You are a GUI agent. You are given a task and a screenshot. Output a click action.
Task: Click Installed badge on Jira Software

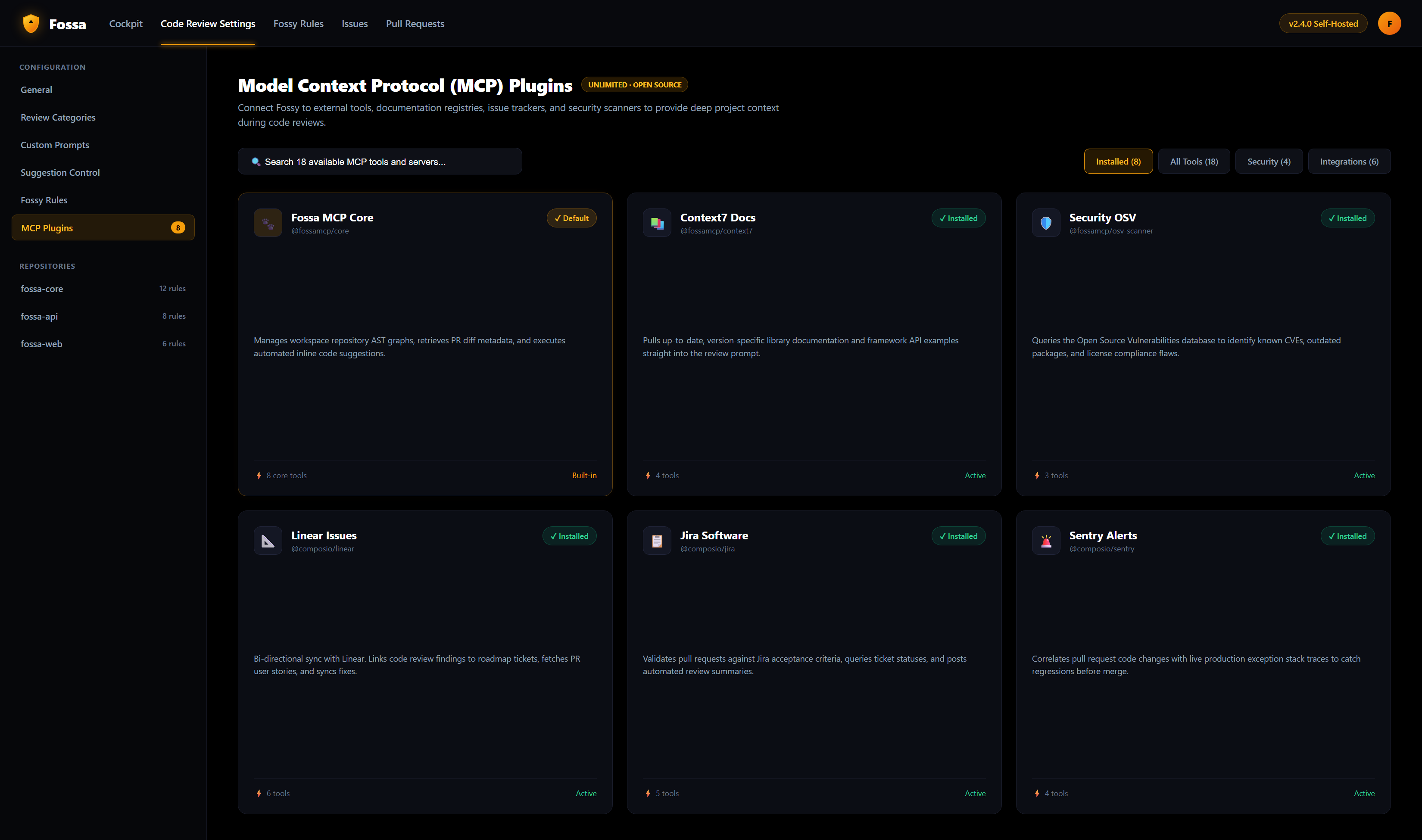(x=958, y=536)
